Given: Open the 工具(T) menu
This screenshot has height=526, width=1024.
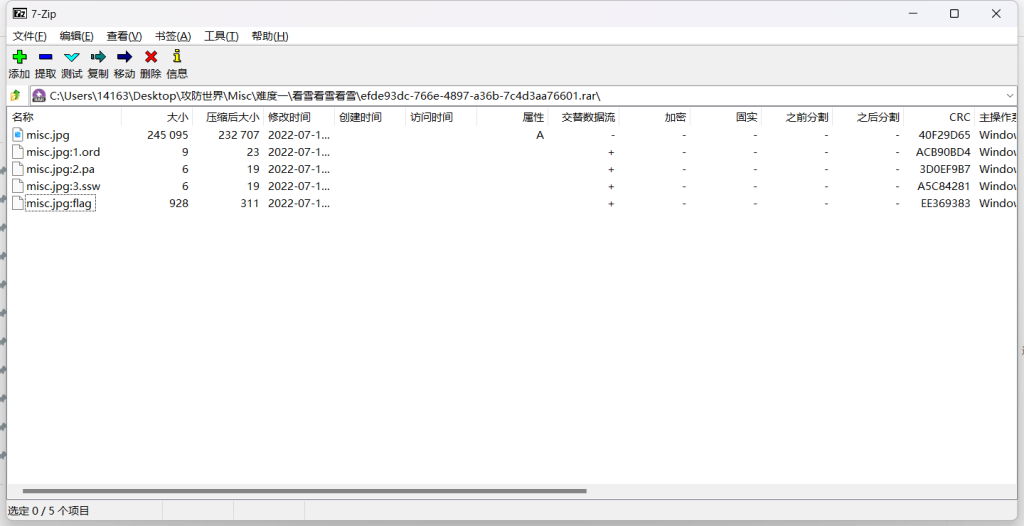Looking at the screenshot, I should 221,36.
